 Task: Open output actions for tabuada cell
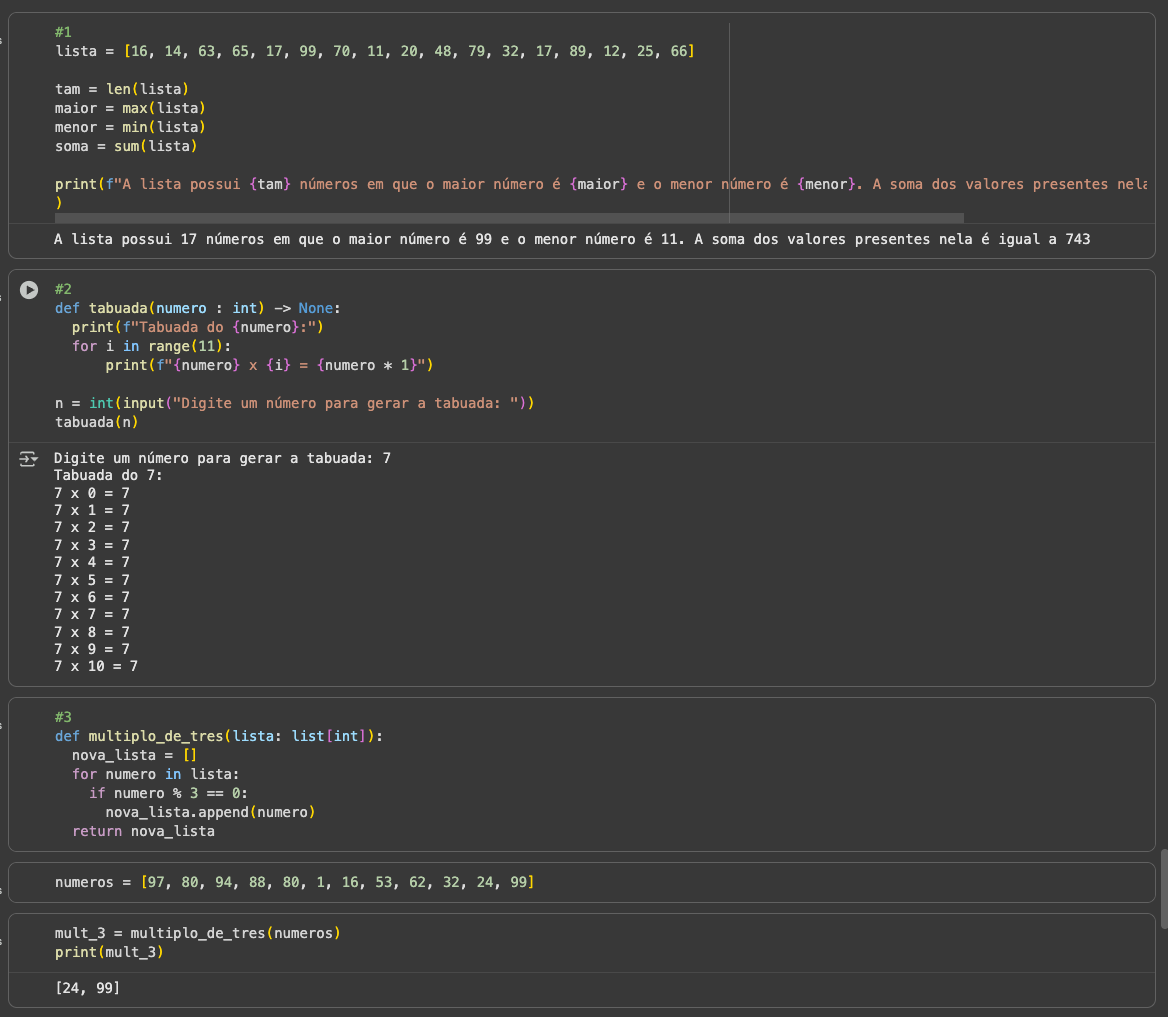coord(29,459)
